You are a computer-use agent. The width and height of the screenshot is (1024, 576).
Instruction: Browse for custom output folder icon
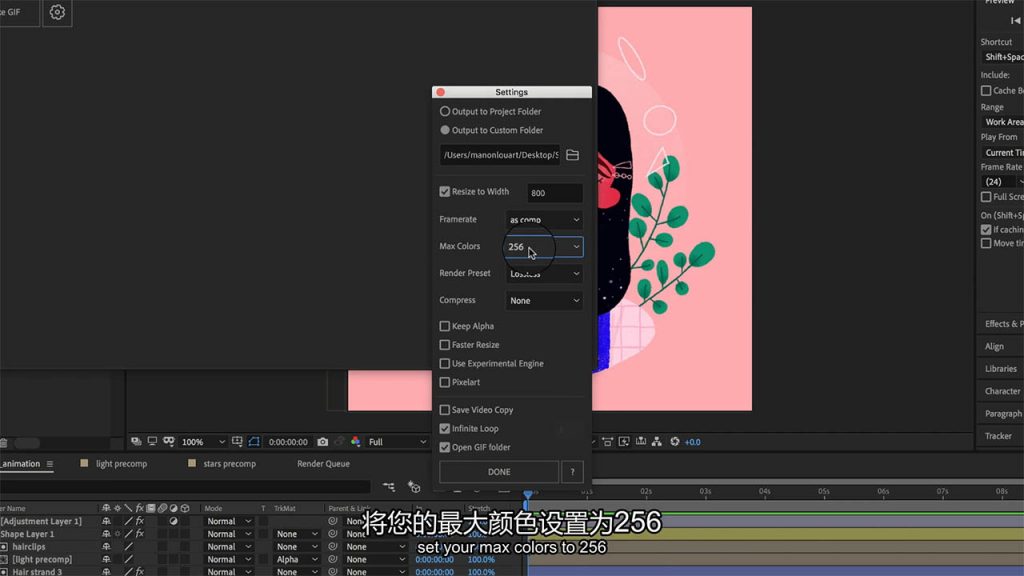573,155
